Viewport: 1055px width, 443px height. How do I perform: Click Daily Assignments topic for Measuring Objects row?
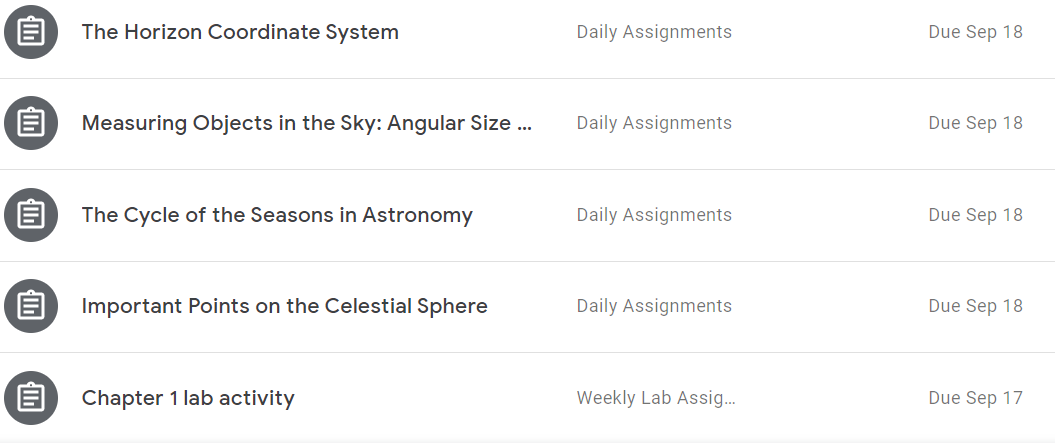[x=654, y=123]
